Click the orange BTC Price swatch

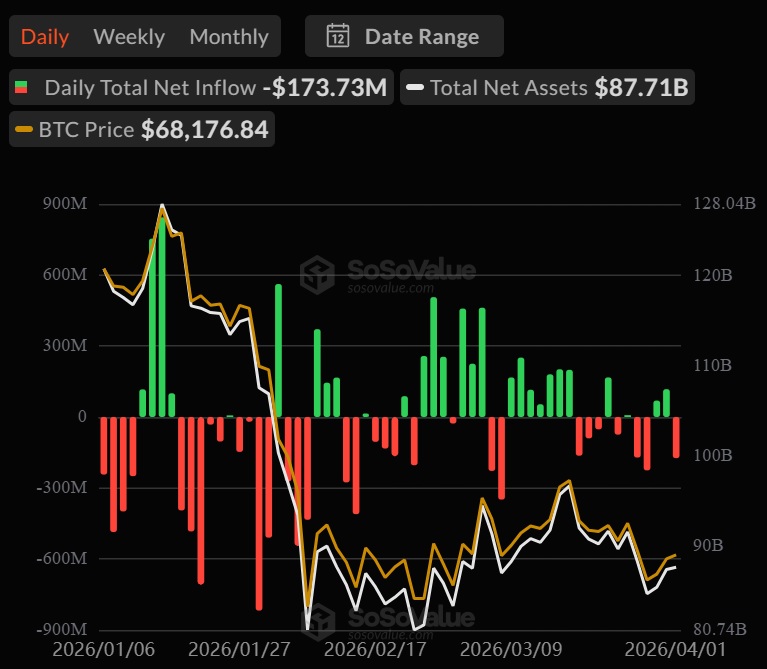point(23,130)
